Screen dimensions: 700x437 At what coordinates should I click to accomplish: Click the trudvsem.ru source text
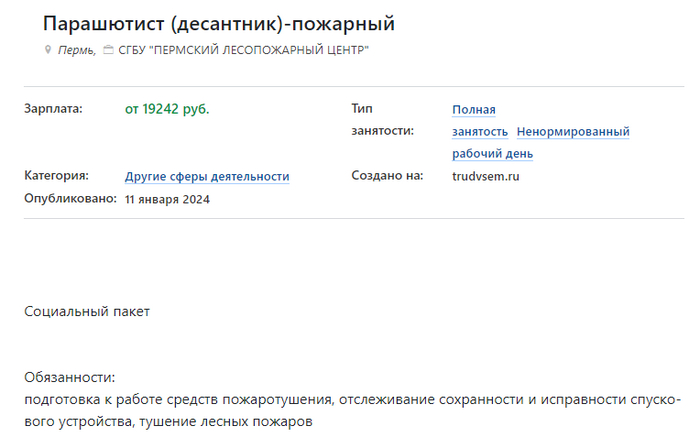tap(486, 176)
